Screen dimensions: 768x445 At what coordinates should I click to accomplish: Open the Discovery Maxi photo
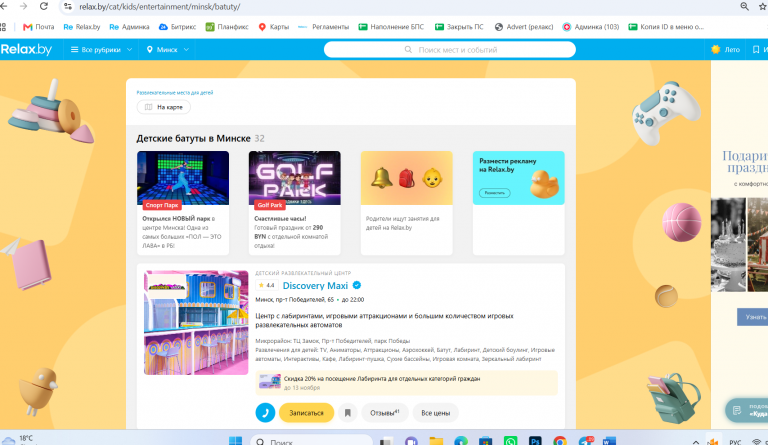pyautogui.click(x=196, y=323)
